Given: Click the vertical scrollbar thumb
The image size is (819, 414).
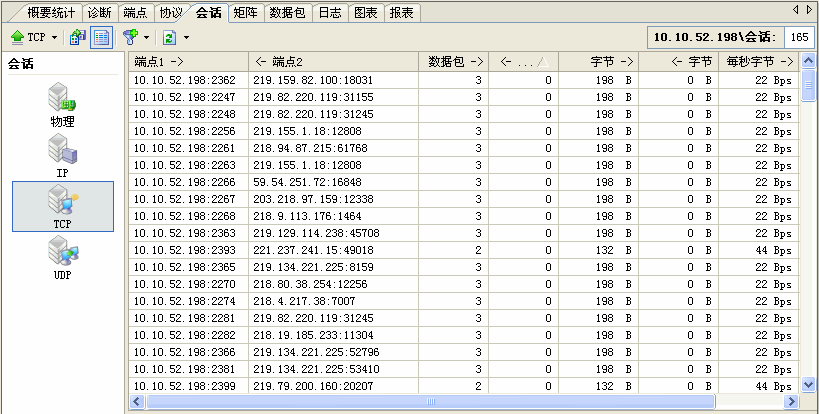Looking at the screenshot, I should [808, 86].
